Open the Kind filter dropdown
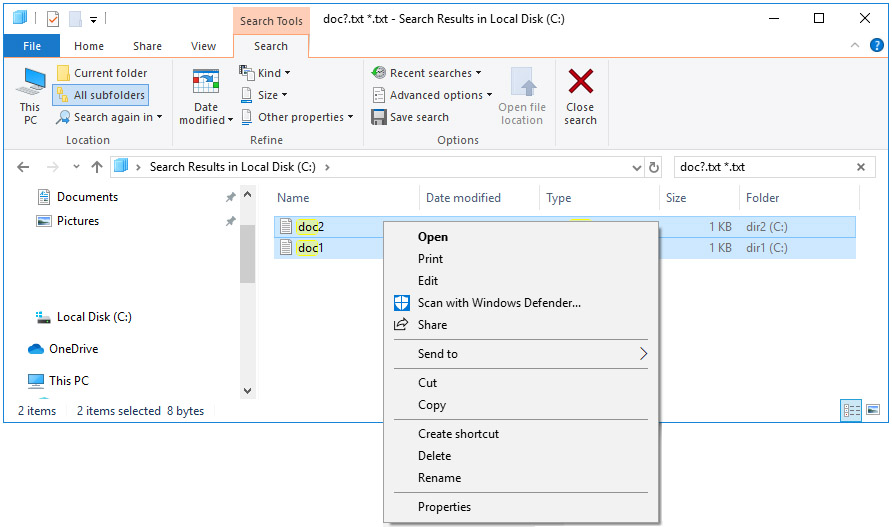The image size is (892, 527). pos(265,73)
